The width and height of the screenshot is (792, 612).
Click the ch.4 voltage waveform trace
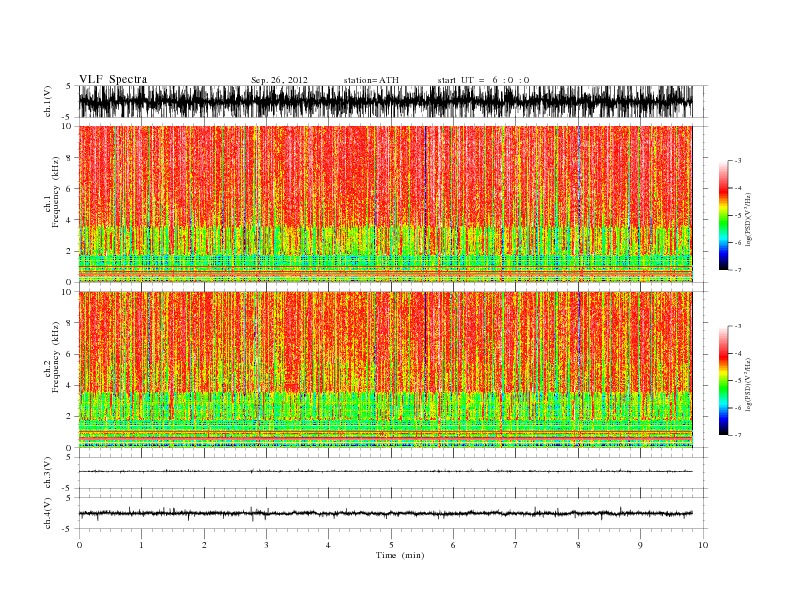pos(385,514)
